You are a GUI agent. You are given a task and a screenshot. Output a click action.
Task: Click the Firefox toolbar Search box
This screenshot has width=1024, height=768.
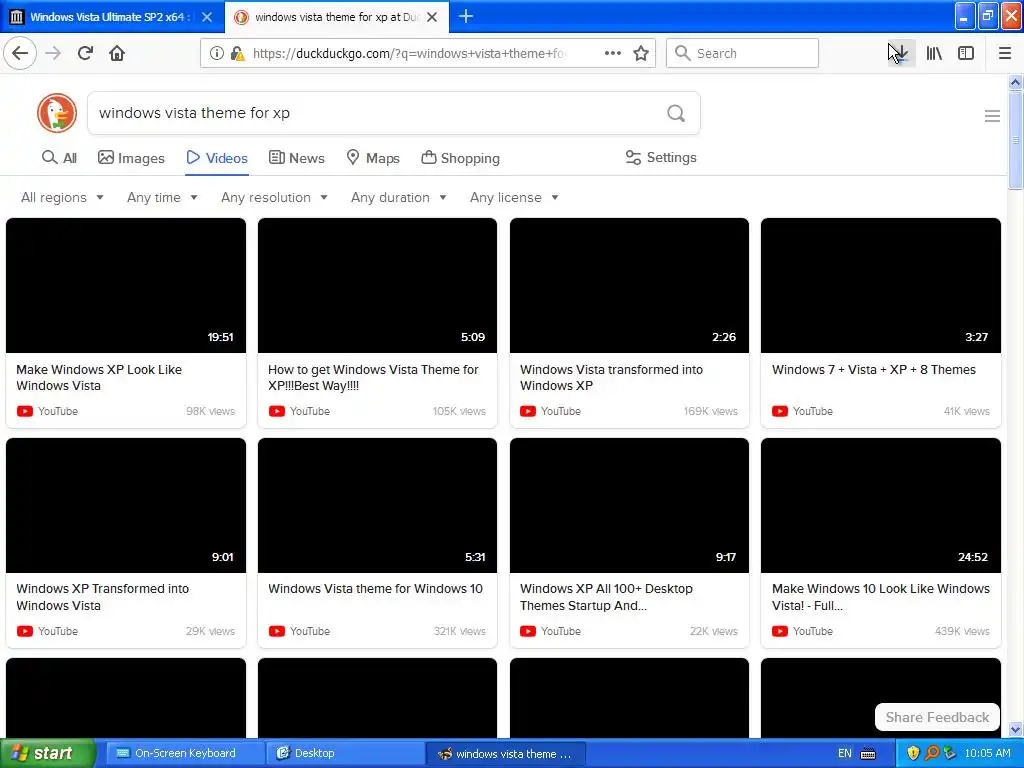point(742,53)
